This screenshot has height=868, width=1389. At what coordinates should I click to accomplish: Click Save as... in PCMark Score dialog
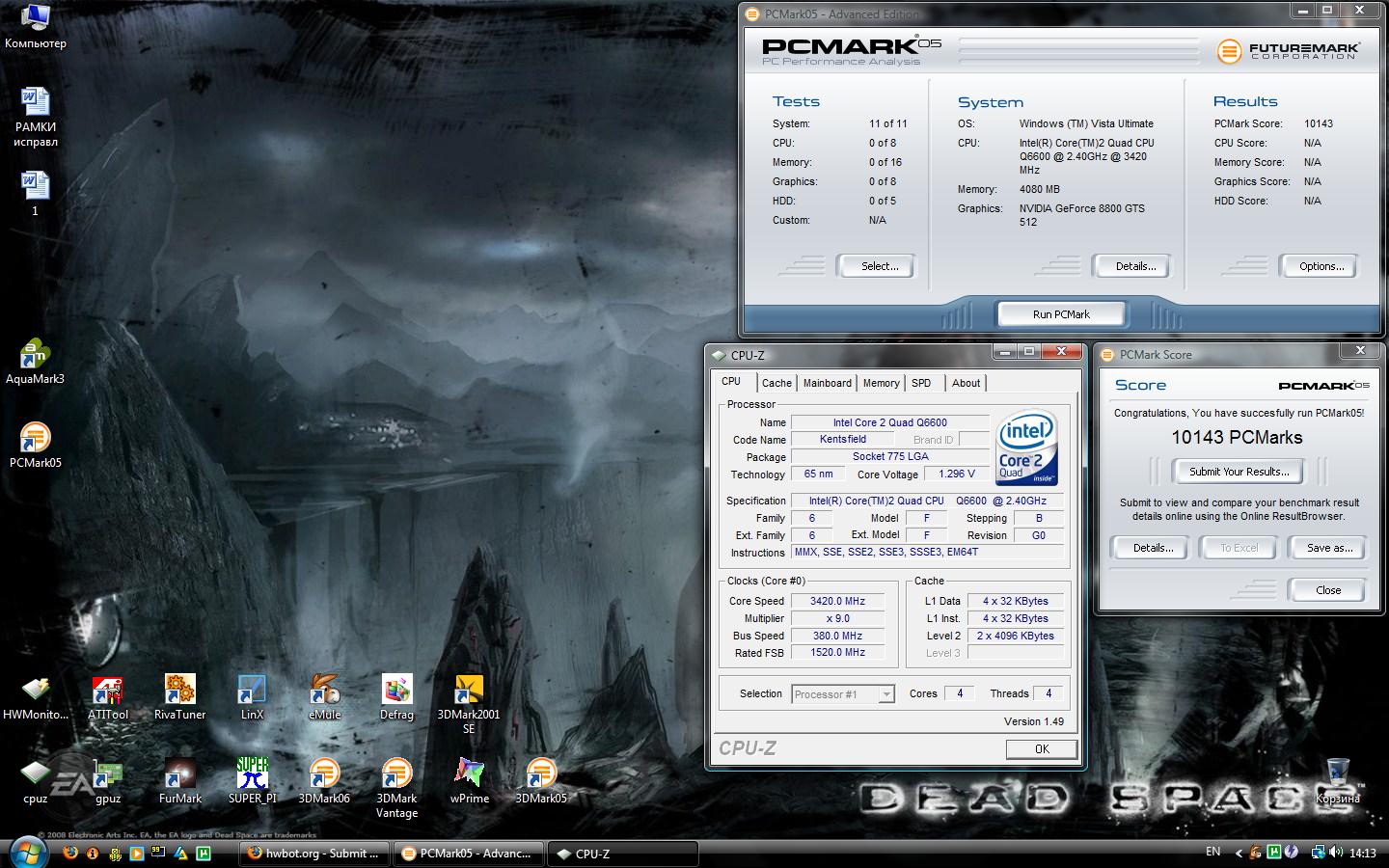pyautogui.click(x=1327, y=548)
